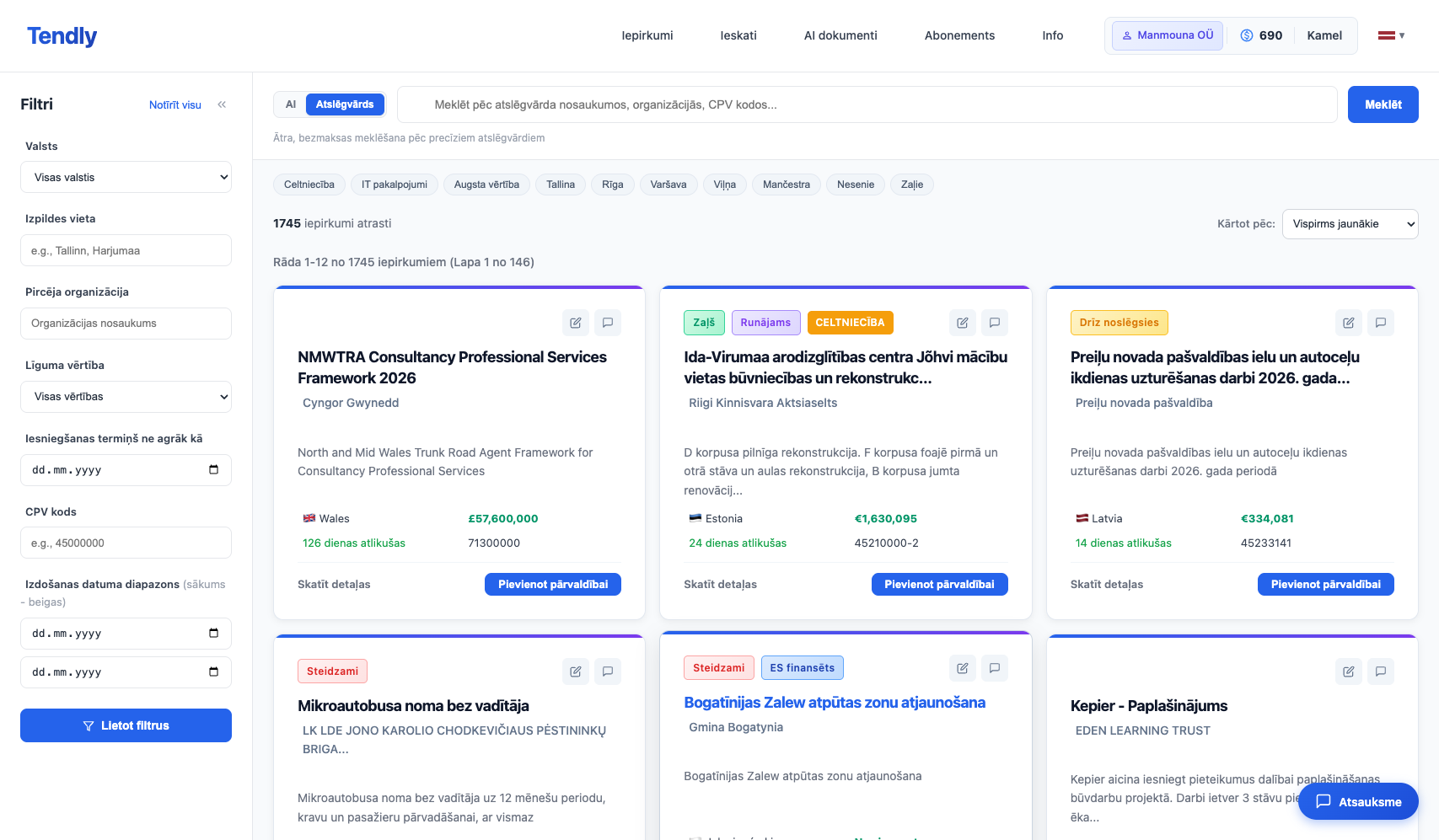Screen dimensions: 1439x840
Task: Open the Kārtot pēc sorting dropdown
Action: coord(1350,224)
